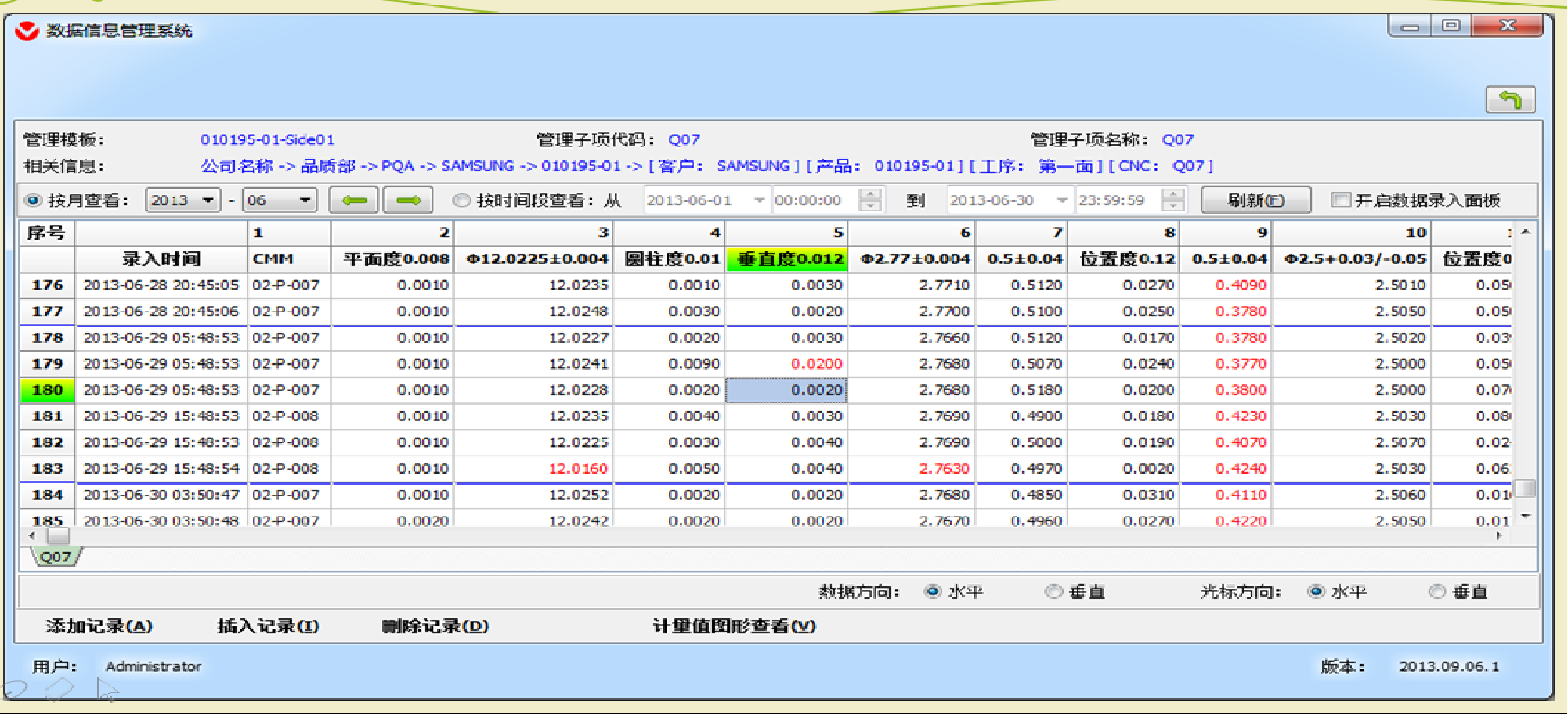Click 添加记录(A) to add a record
The height and width of the screenshot is (714, 1568).
click(x=99, y=626)
